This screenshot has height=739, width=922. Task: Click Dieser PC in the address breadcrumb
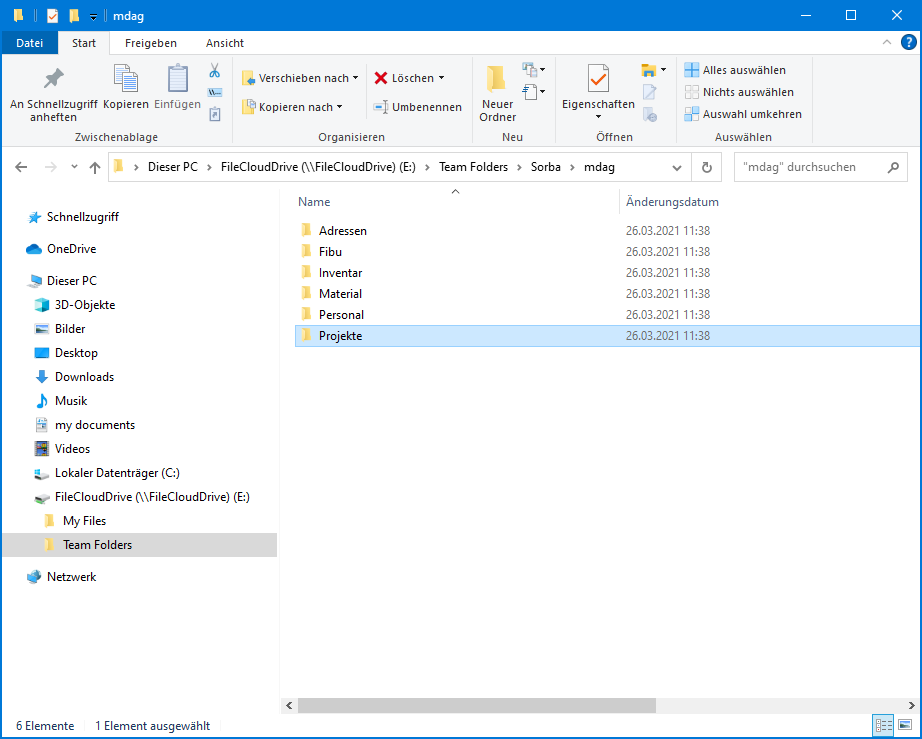click(x=173, y=167)
